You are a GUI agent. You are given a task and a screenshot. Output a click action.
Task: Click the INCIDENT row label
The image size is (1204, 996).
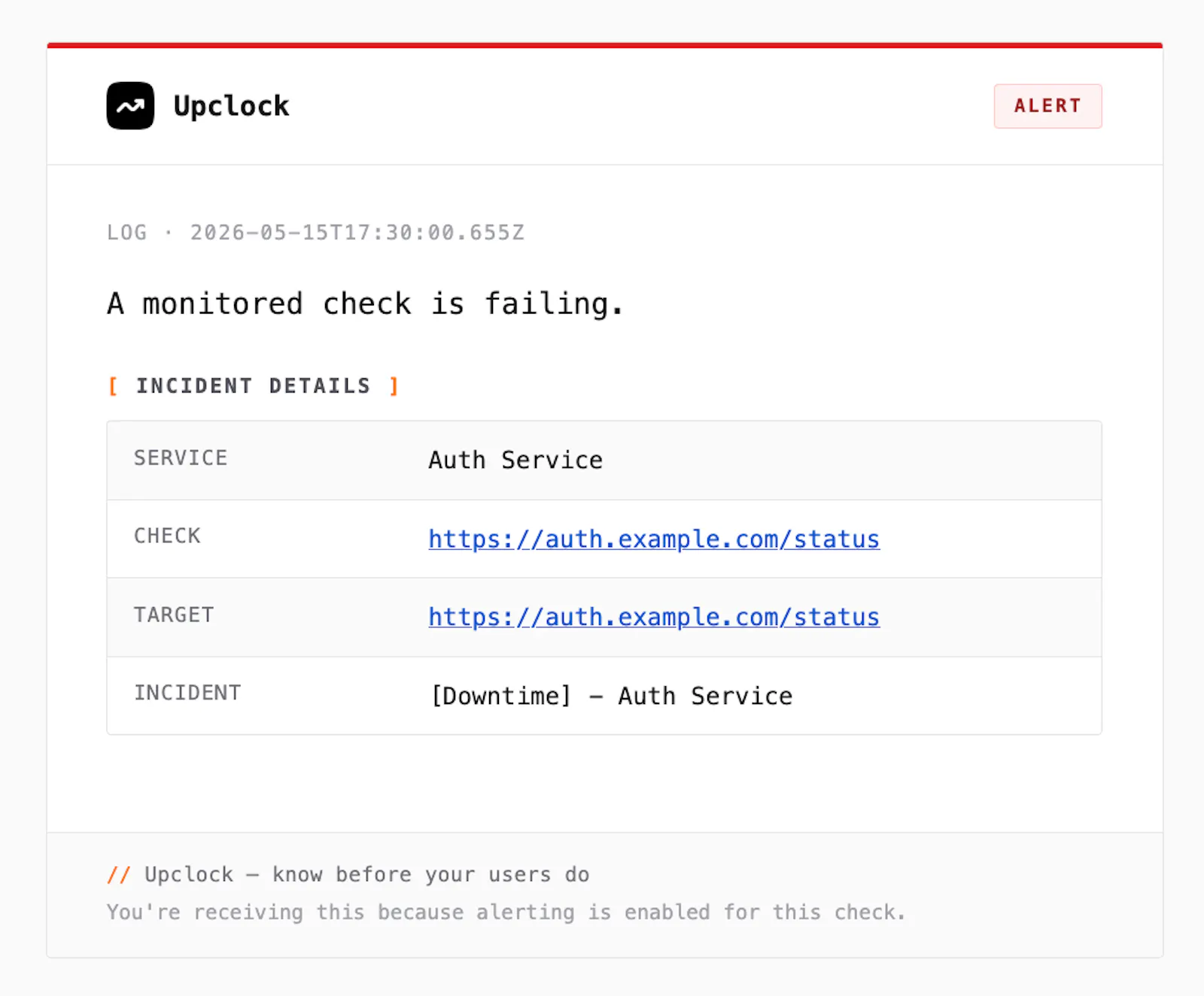[187, 693]
